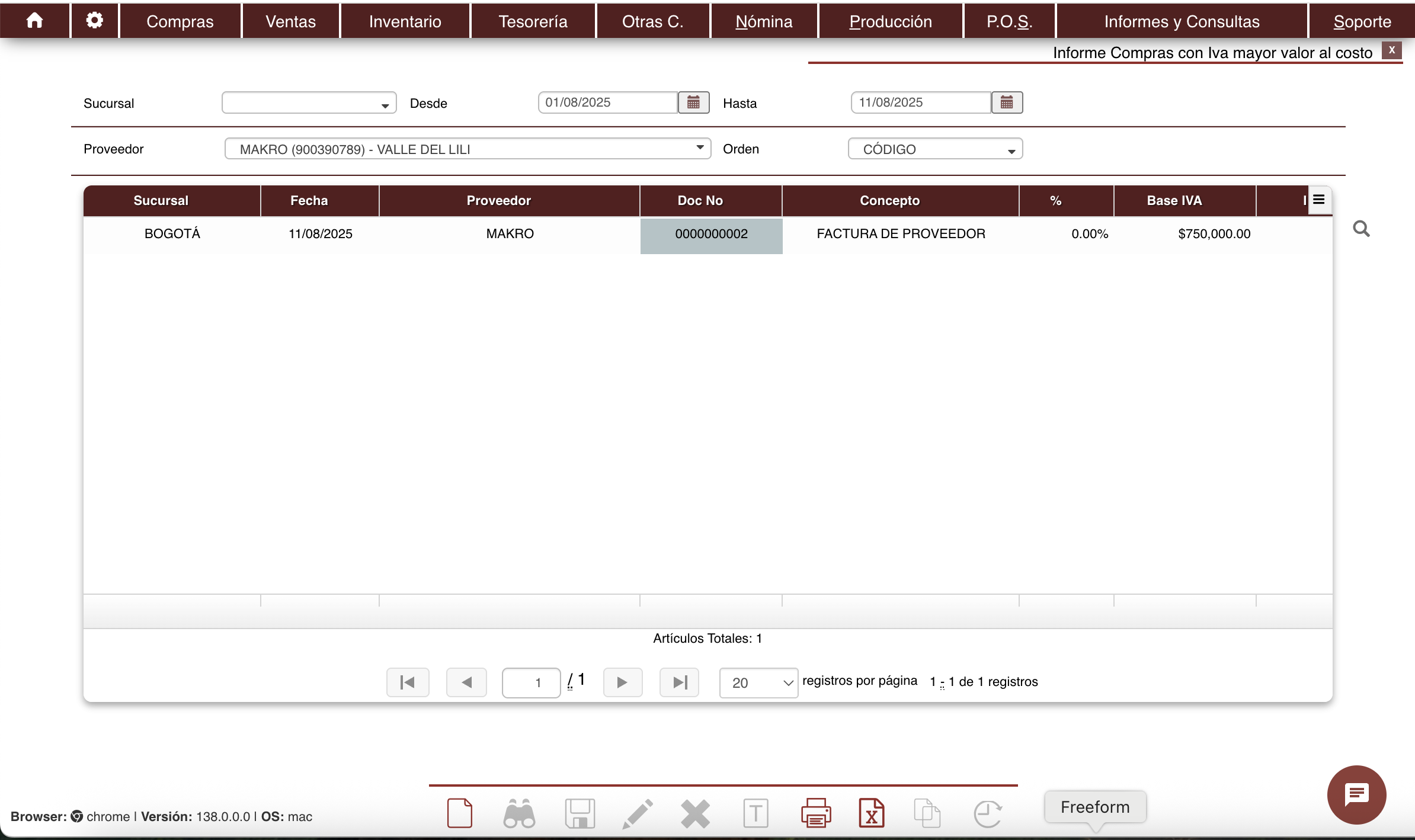Click the binoculars search icon in the bottom toolbar
This screenshot has width=1415, height=840.
(x=519, y=813)
